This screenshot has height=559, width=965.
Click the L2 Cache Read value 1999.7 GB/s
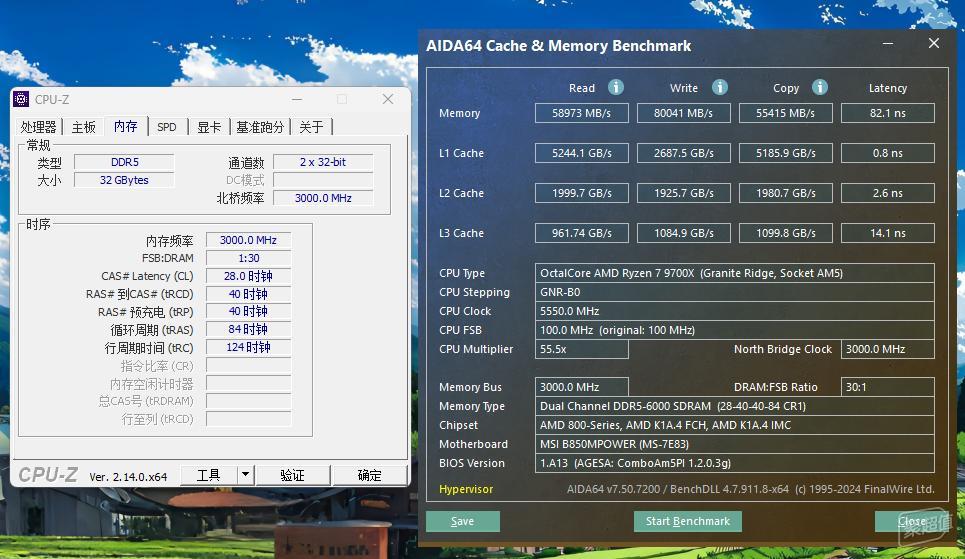tap(582, 193)
